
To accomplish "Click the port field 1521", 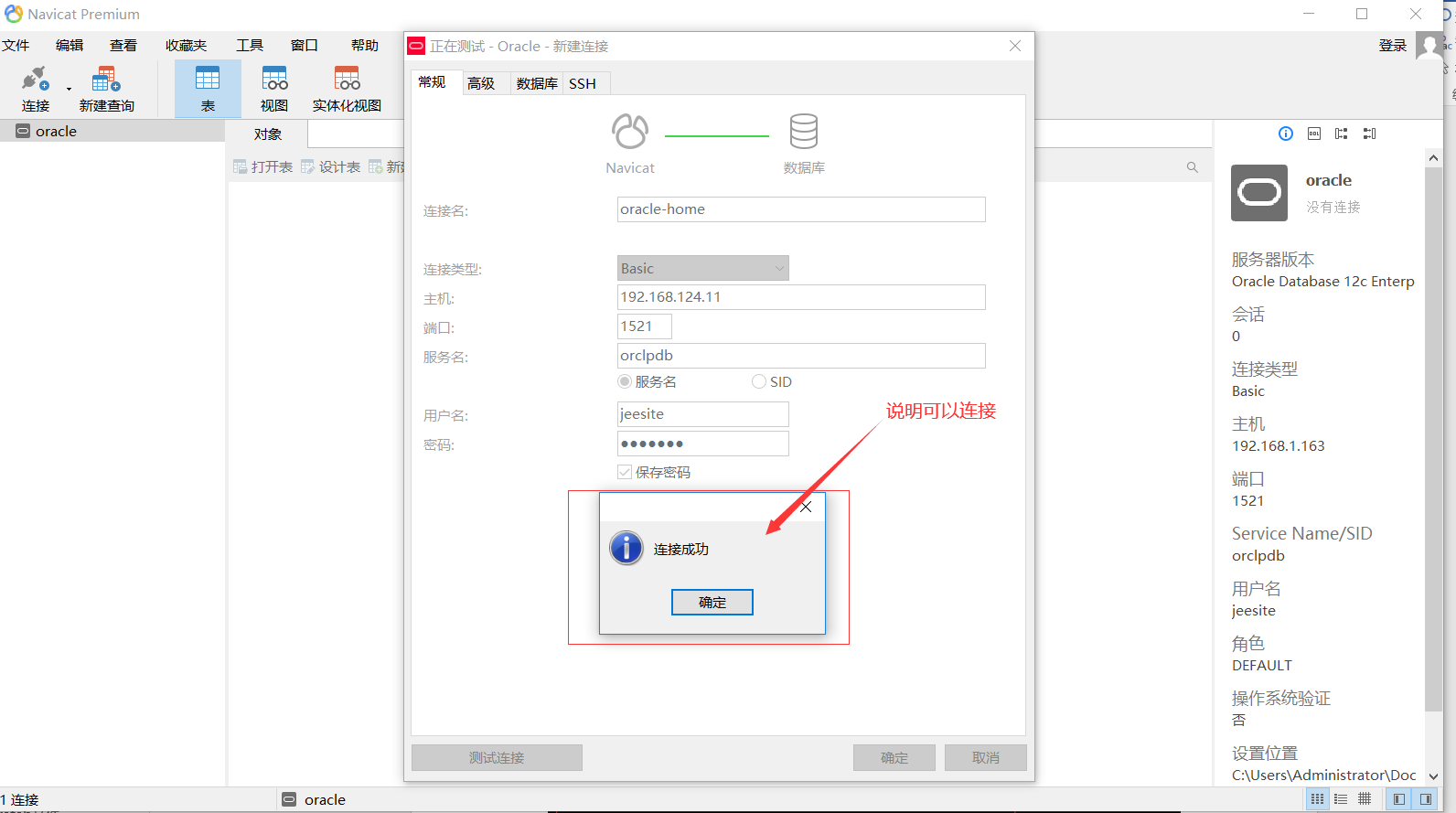I will point(645,326).
